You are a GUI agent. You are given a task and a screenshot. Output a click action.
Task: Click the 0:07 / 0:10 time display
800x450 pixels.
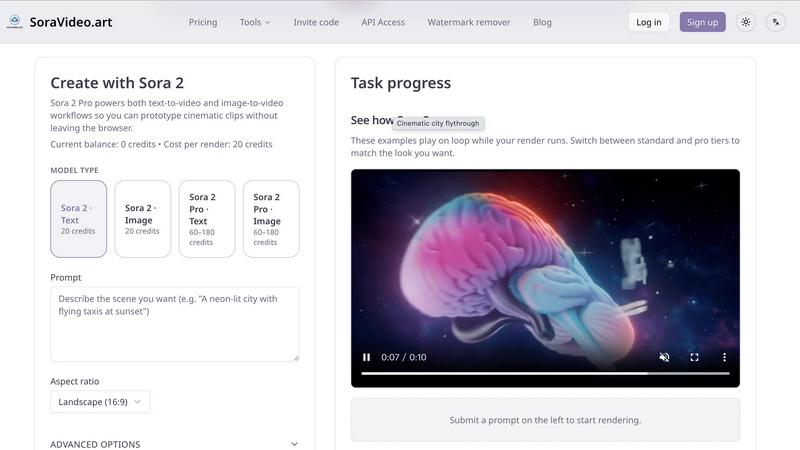click(404, 357)
